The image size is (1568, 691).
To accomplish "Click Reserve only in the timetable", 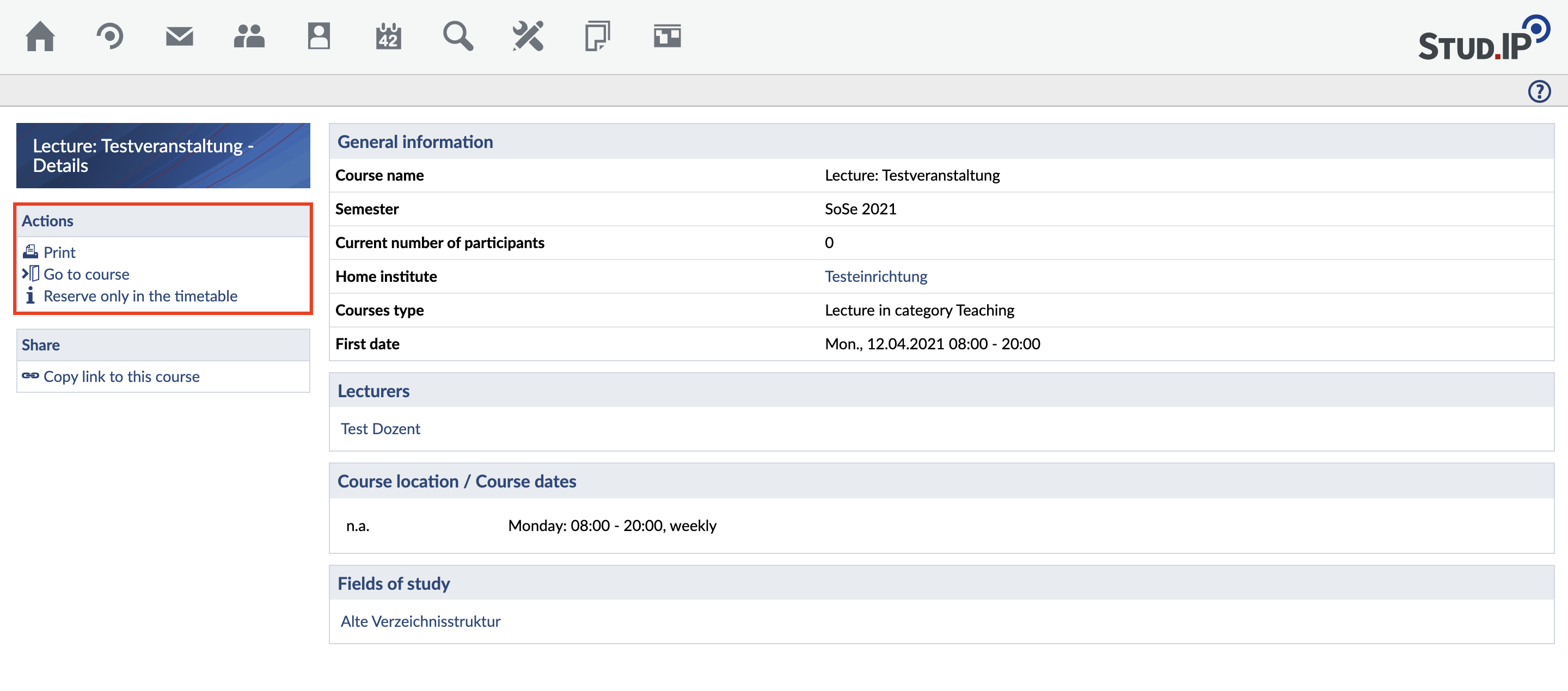I will tap(140, 296).
